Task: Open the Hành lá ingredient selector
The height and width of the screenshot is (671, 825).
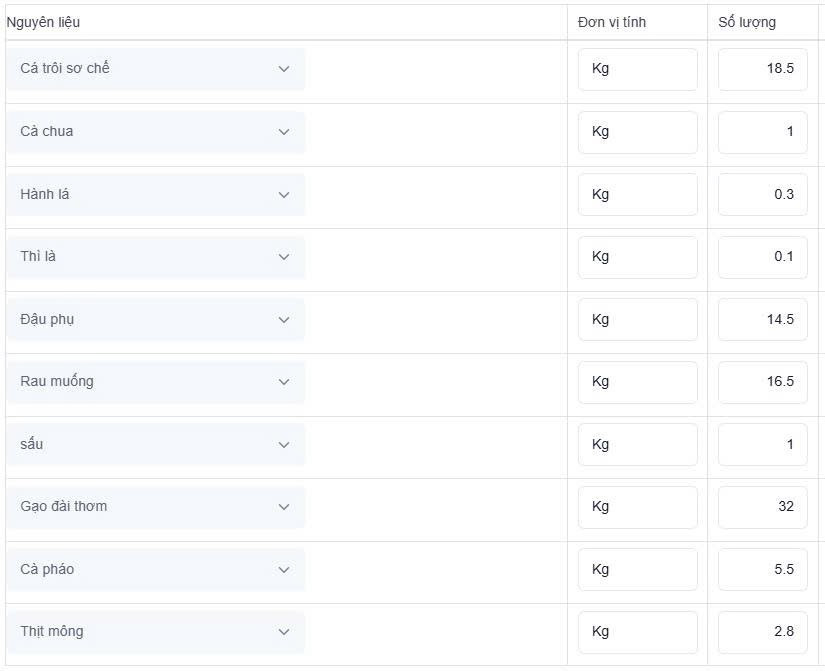Action: click(156, 194)
